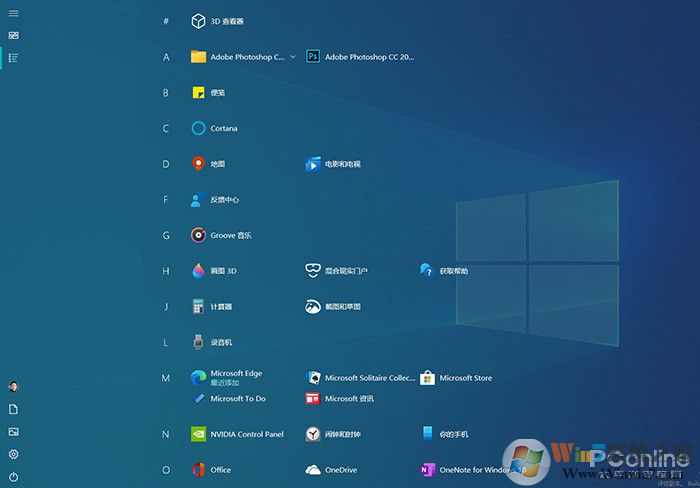This screenshot has width=700, height=488.
Task: Expand the hamburger menu at top left
Action: tap(13, 13)
